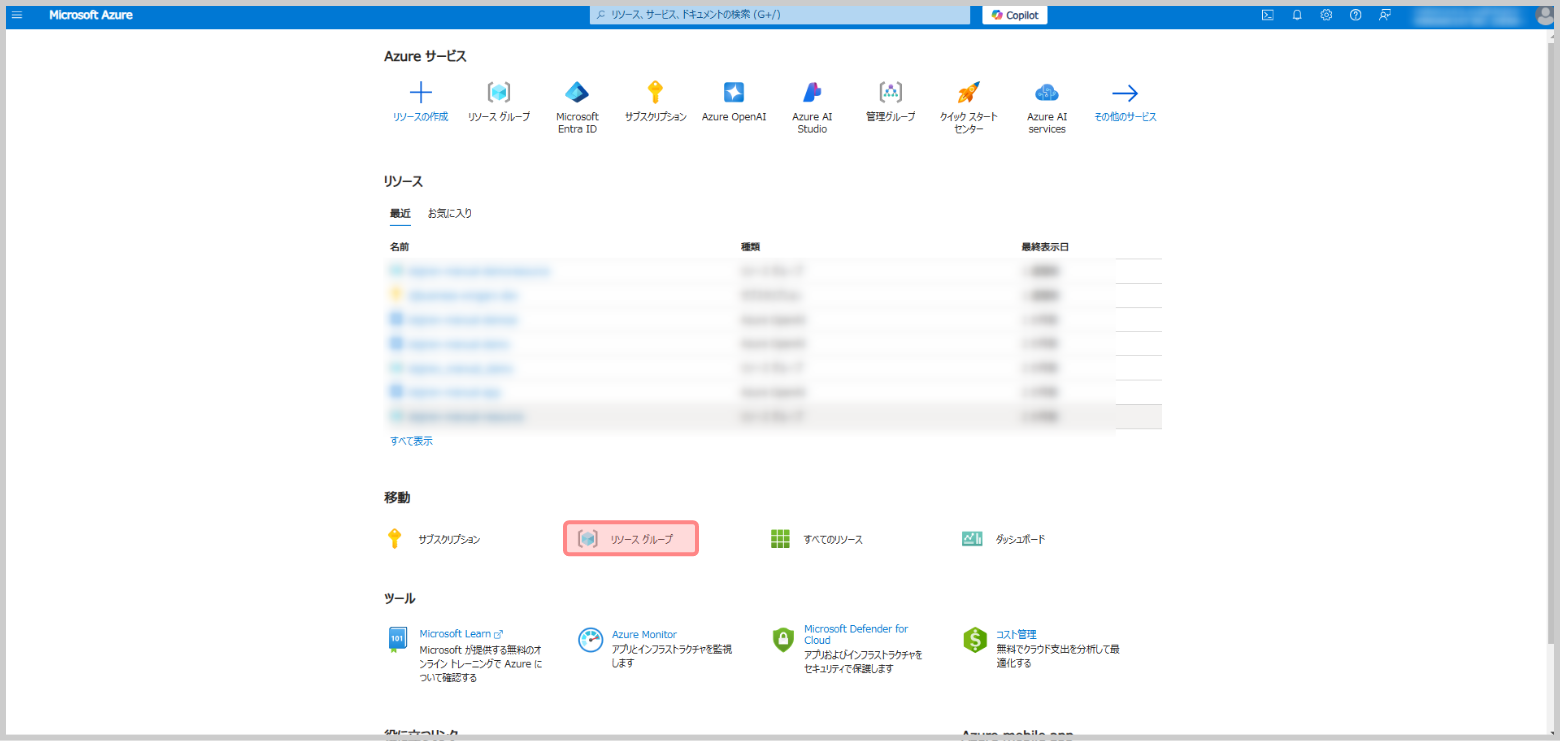Switch to the お気に入り tab
The width and height of the screenshot is (1560, 741).
pyautogui.click(x=450, y=213)
